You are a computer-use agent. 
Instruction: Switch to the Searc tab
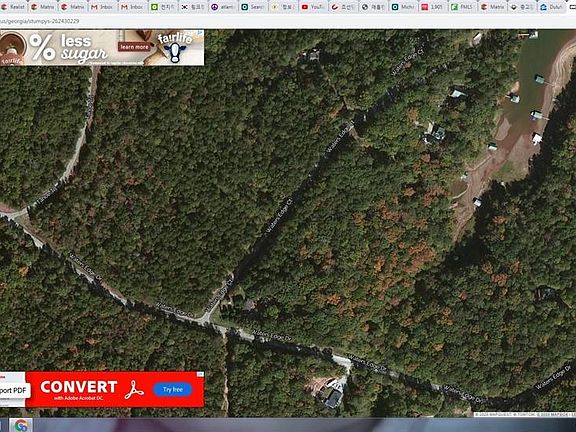tap(253, 7)
